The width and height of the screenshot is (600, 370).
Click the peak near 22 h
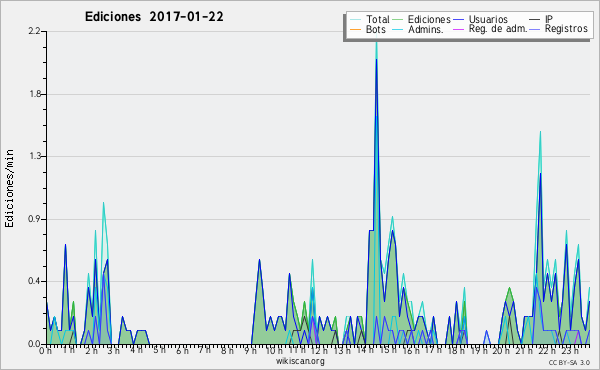click(x=540, y=132)
